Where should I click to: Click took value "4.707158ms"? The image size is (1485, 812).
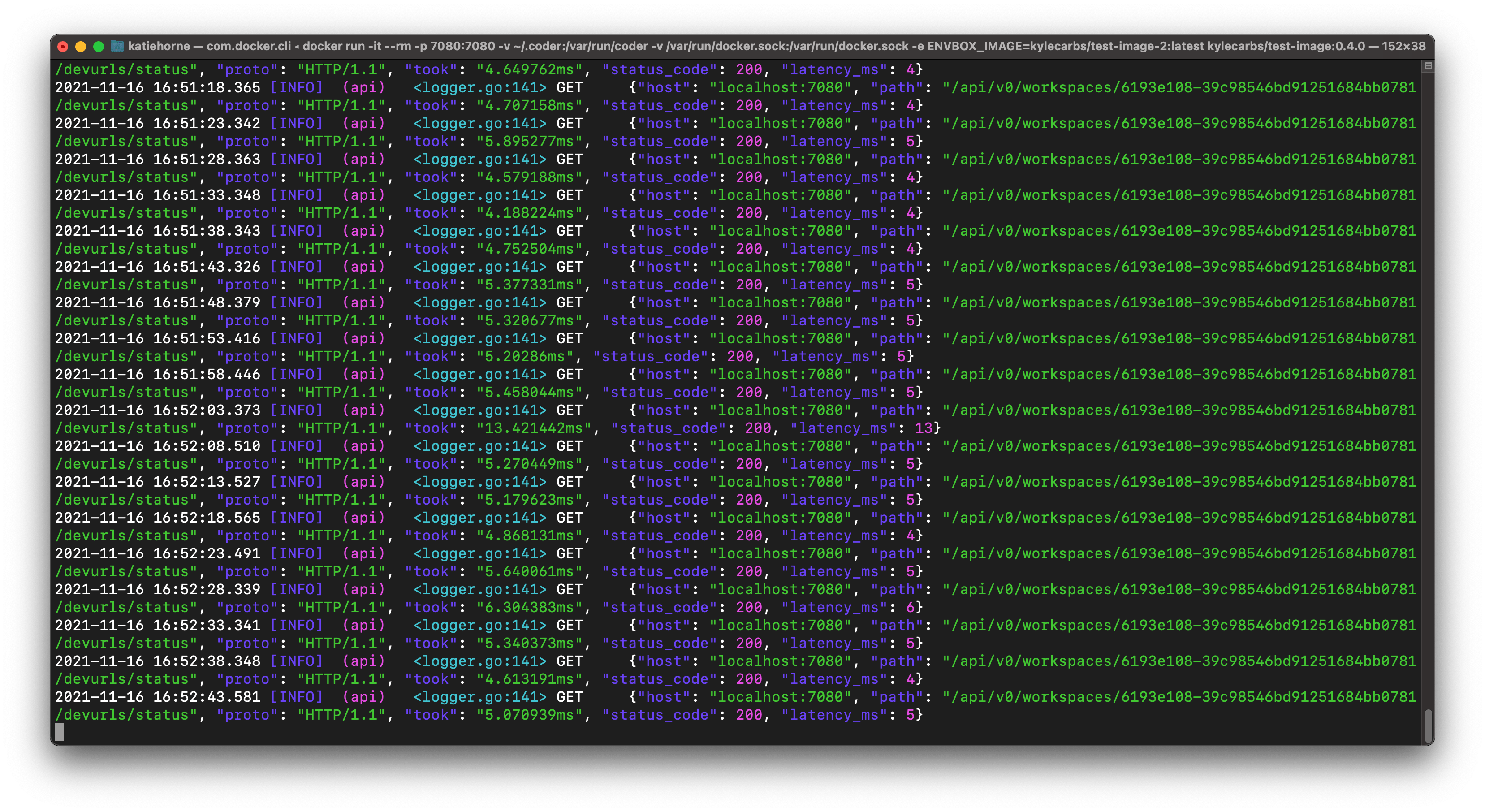529,106
